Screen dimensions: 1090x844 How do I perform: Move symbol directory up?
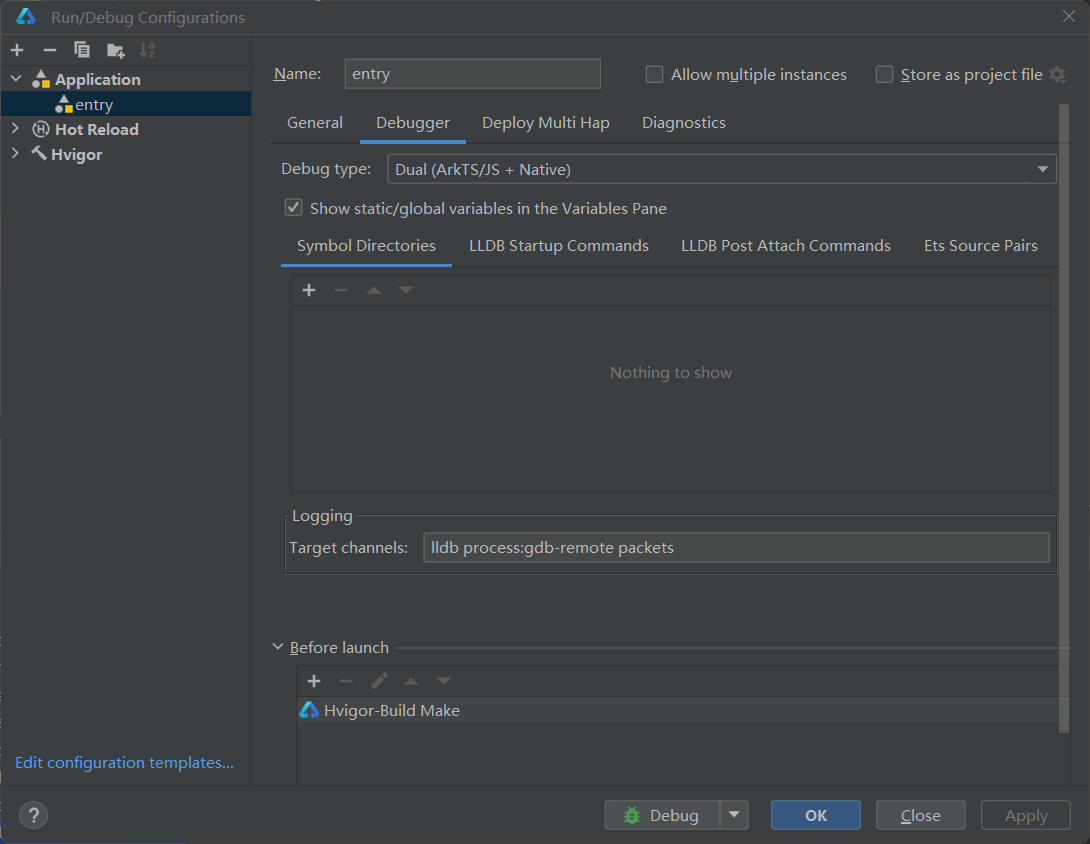tap(374, 290)
